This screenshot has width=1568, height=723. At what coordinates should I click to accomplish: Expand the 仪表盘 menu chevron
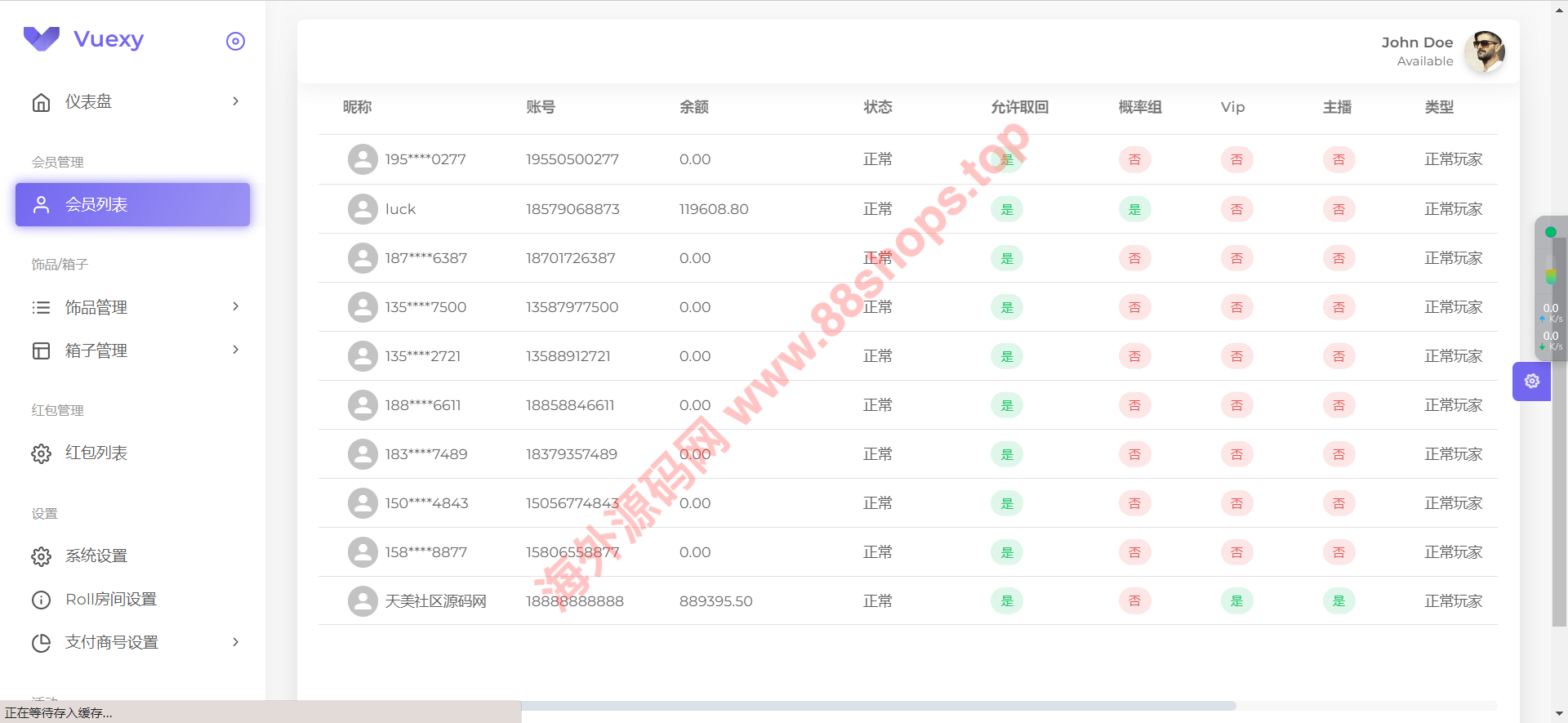coord(235,101)
